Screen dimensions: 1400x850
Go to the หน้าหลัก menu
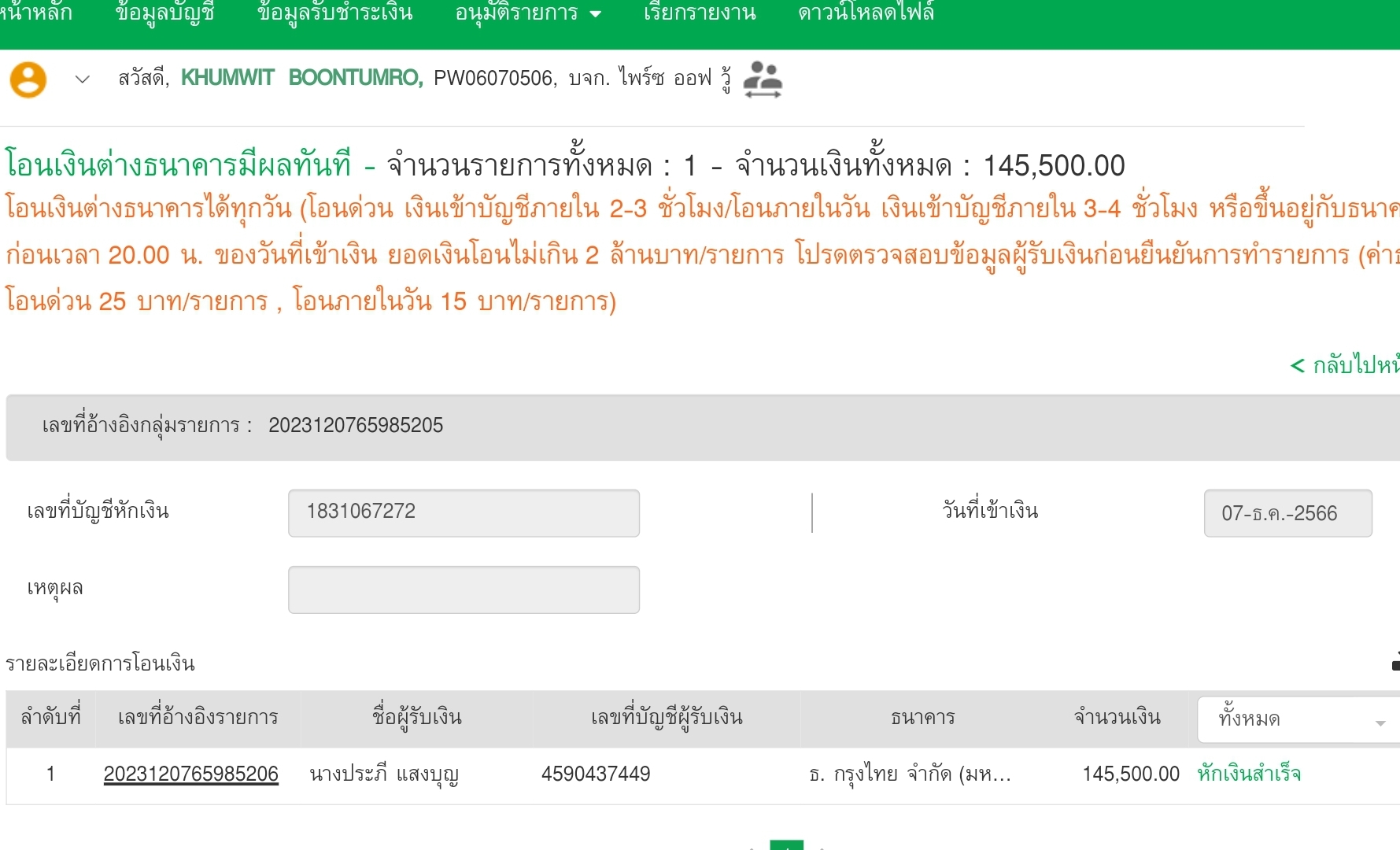click(x=35, y=13)
